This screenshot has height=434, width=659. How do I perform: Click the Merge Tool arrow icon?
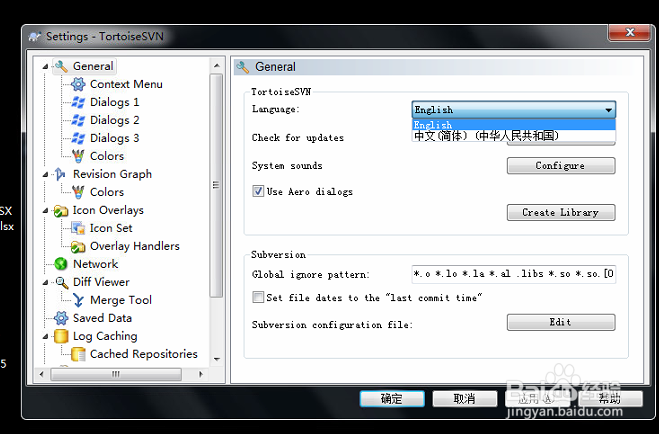tap(78, 300)
